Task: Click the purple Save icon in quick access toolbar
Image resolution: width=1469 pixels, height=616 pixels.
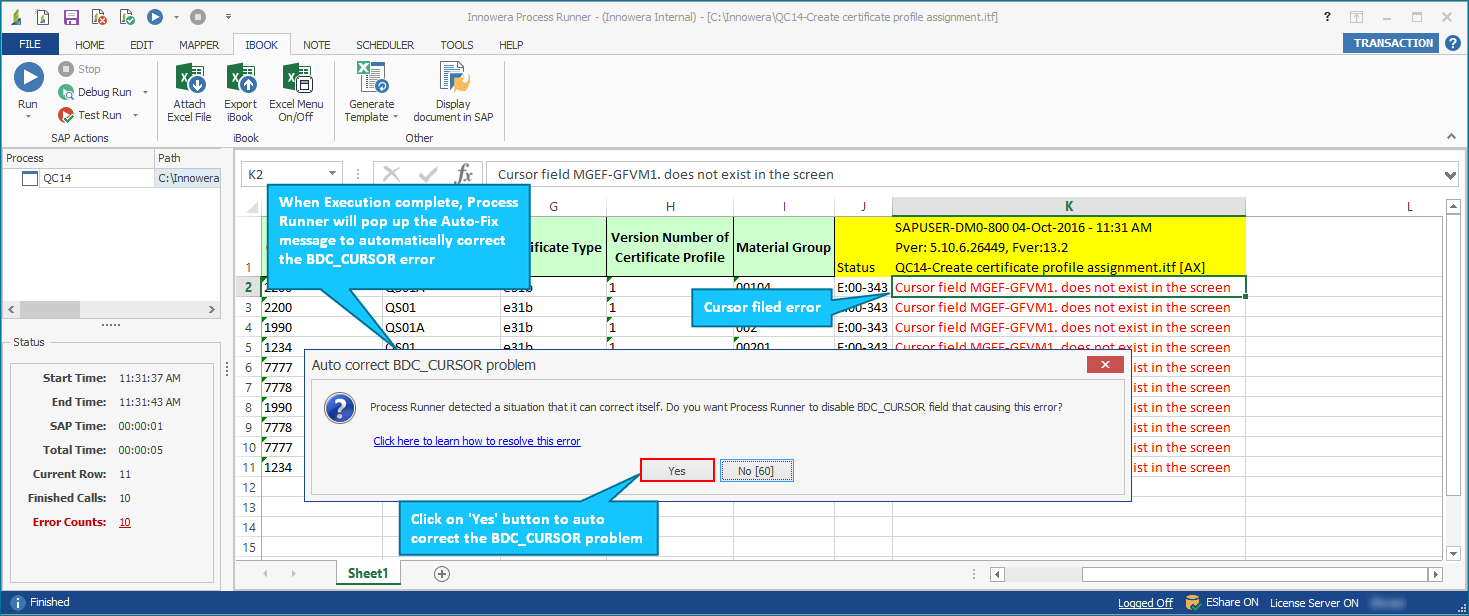Action: tap(71, 17)
